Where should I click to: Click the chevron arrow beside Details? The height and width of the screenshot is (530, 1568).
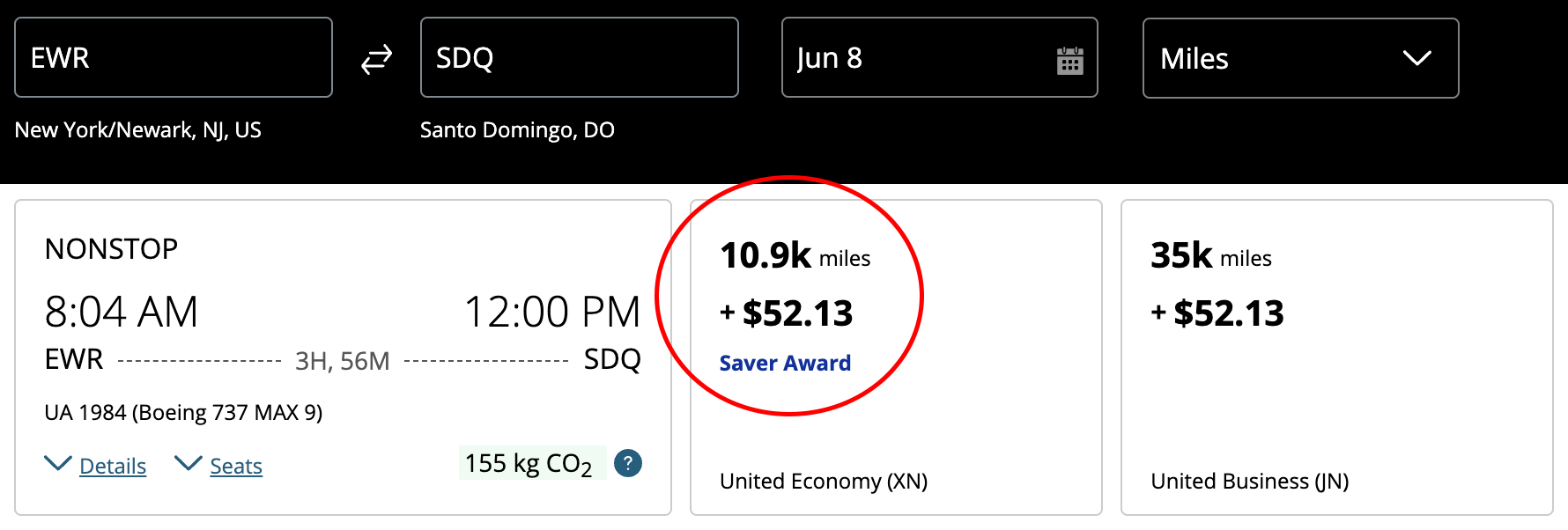(58, 463)
